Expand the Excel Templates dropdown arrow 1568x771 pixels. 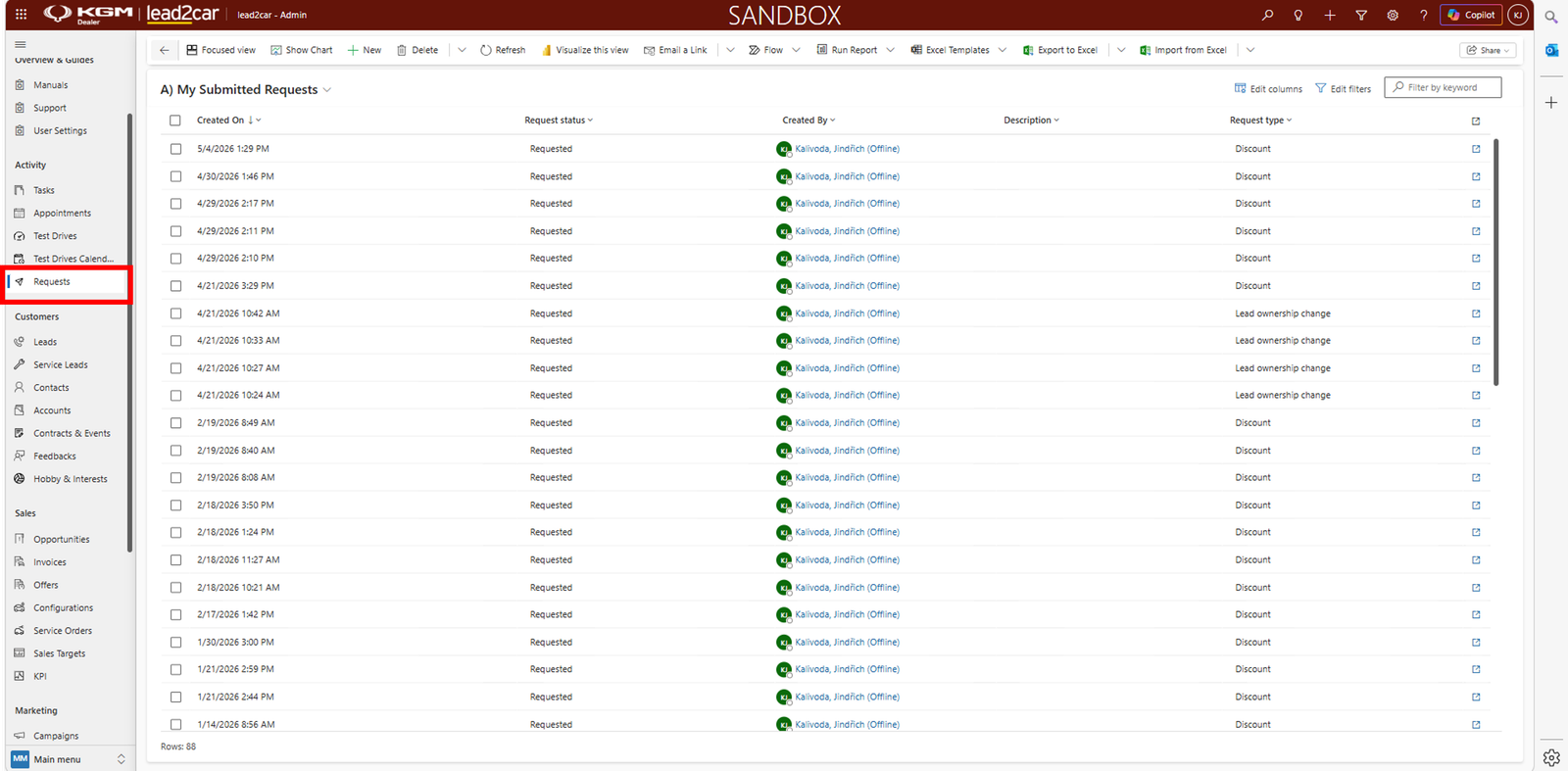[x=1003, y=50]
